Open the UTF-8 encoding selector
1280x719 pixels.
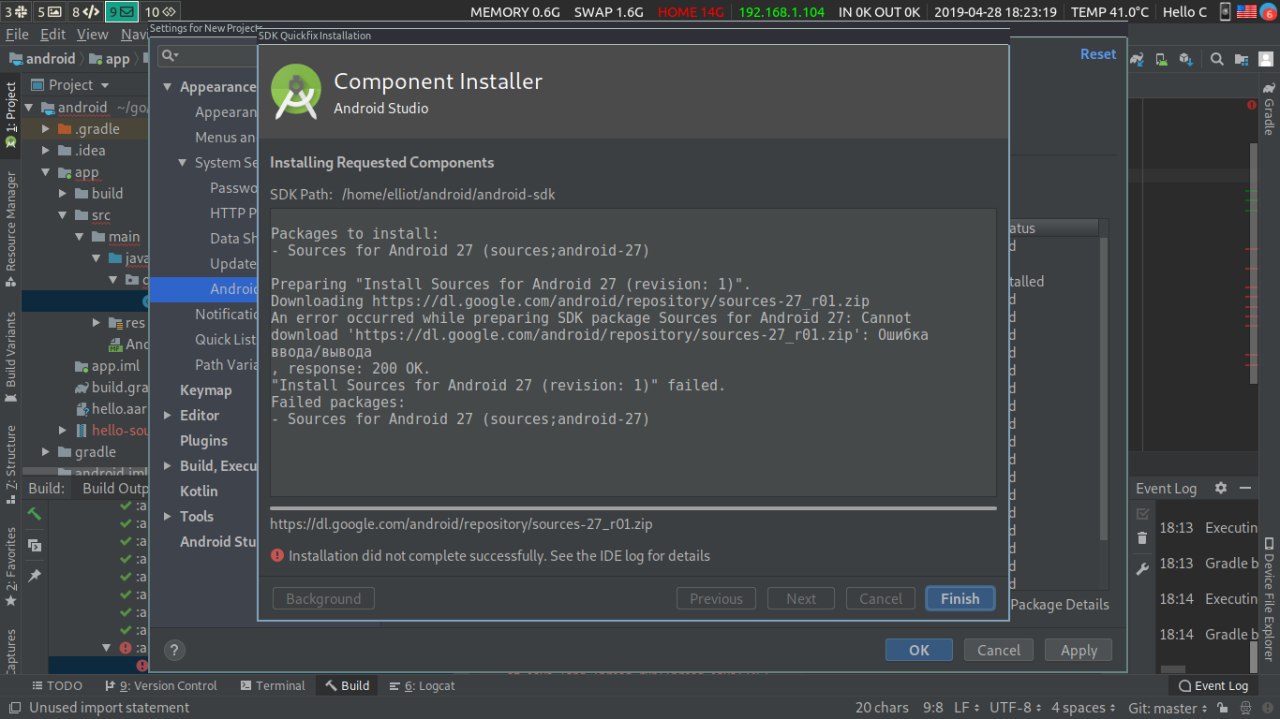coord(1016,707)
